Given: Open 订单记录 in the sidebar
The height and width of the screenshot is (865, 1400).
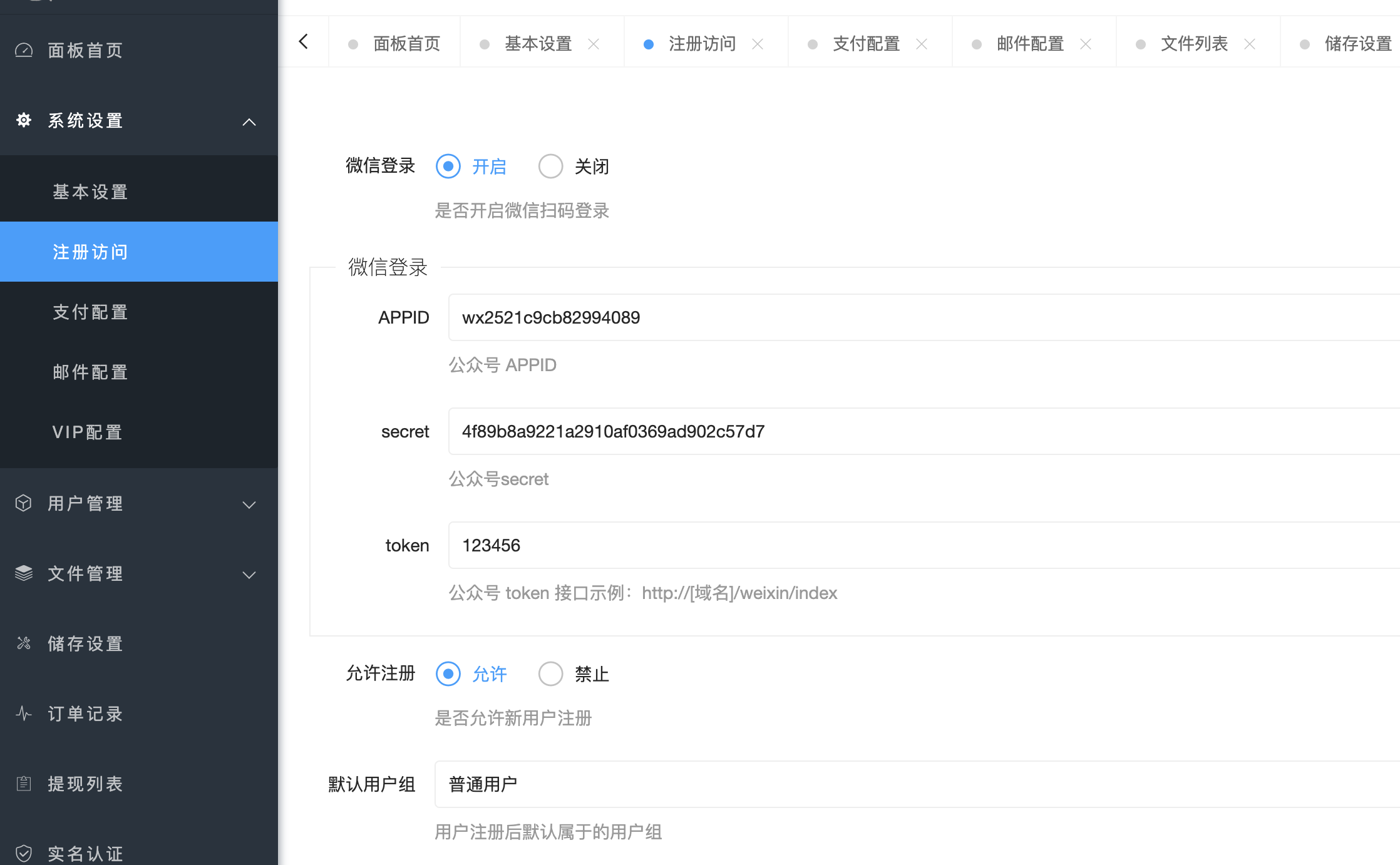Looking at the screenshot, I should click(x=139, y=714).
